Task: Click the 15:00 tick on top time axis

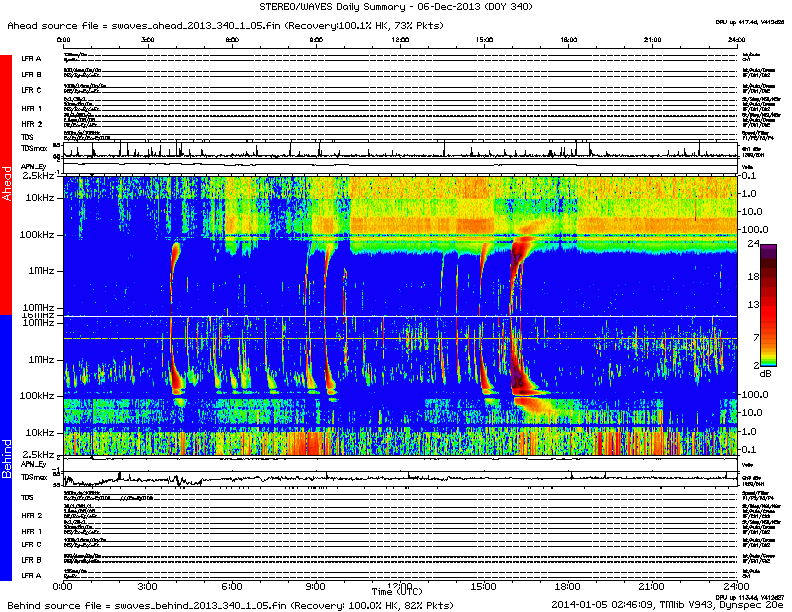Action: click(484, 41)
